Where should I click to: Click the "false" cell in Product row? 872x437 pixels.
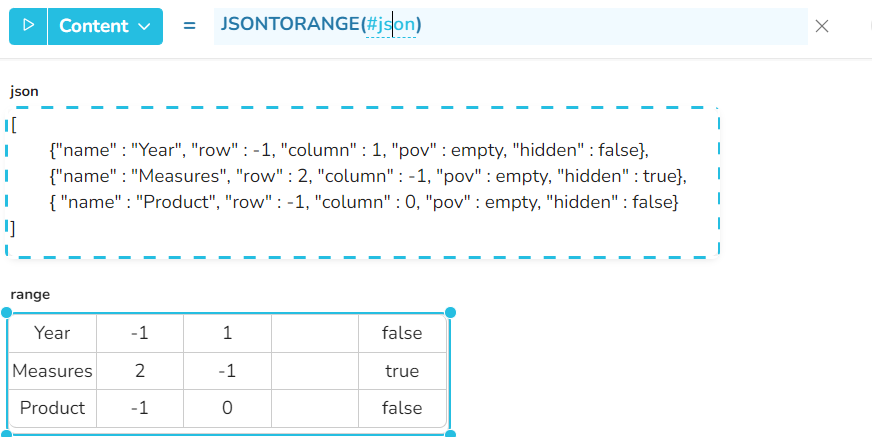click(402, 408)
